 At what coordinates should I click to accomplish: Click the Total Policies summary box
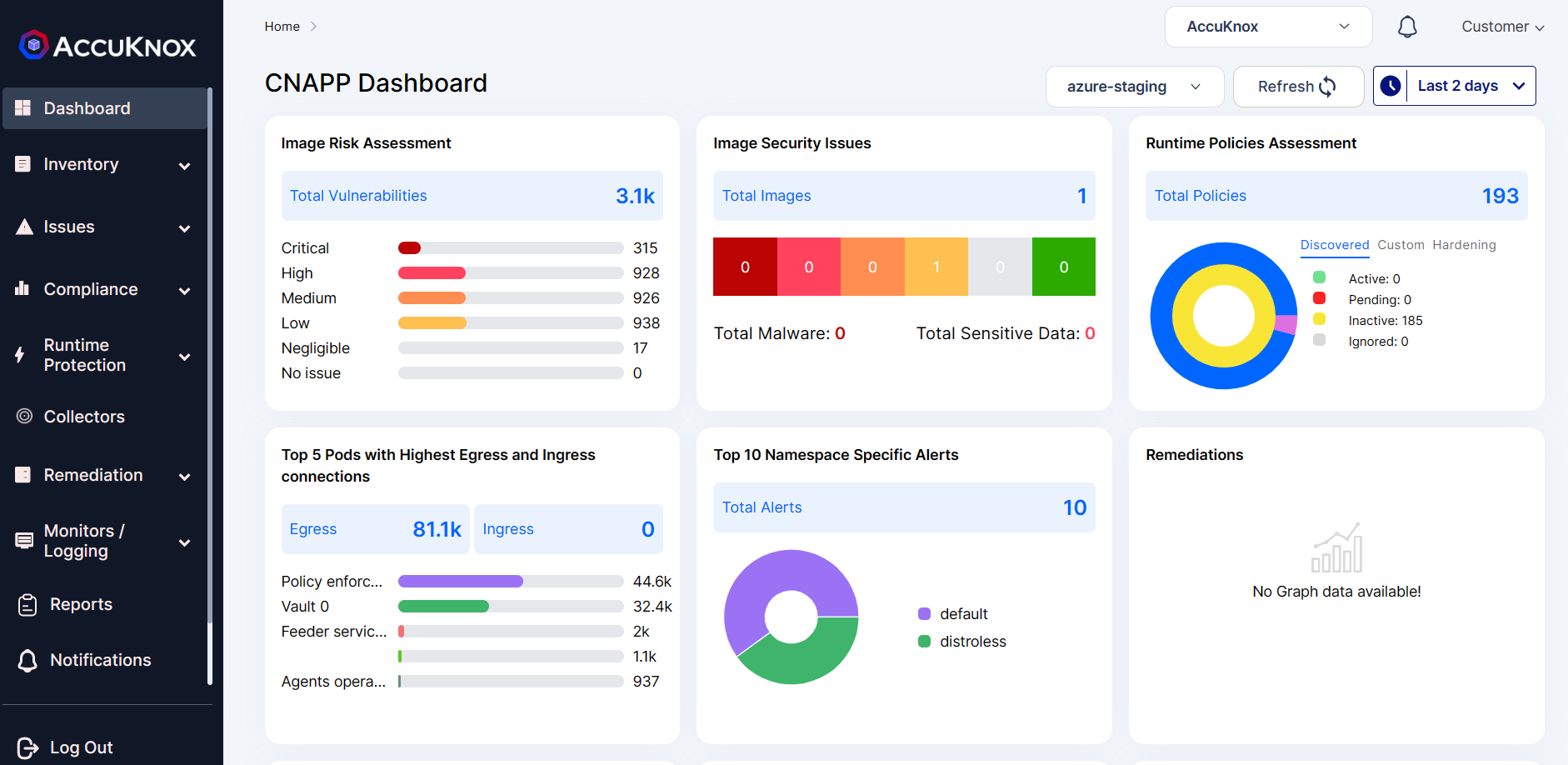pos(1336,196)
